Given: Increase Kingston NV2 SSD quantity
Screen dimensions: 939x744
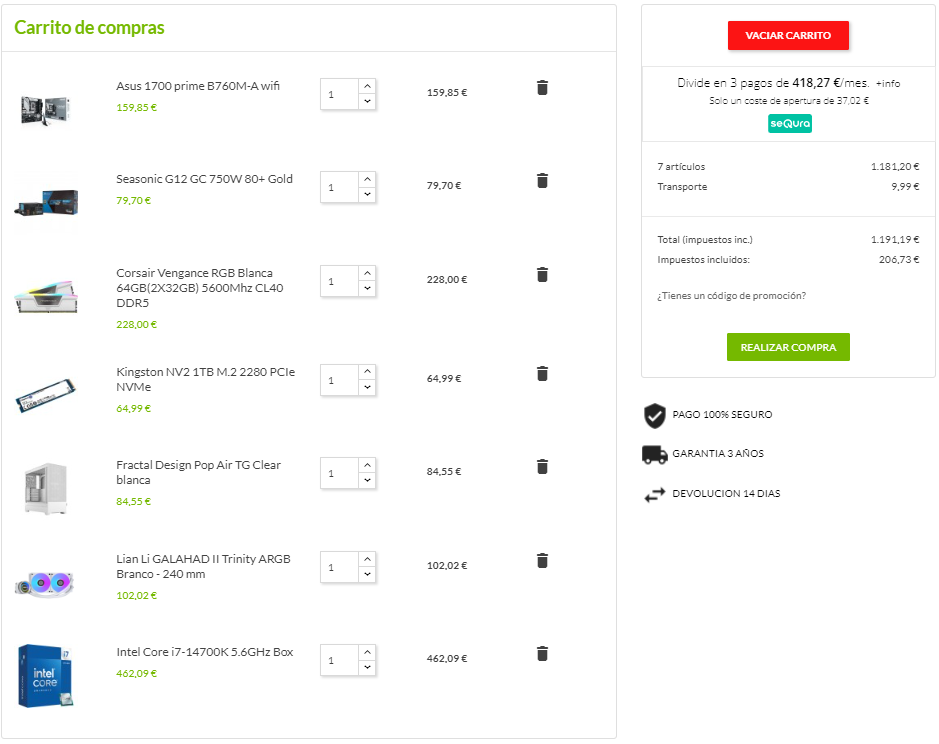Looking at the screenshot, I should [367, 372].
